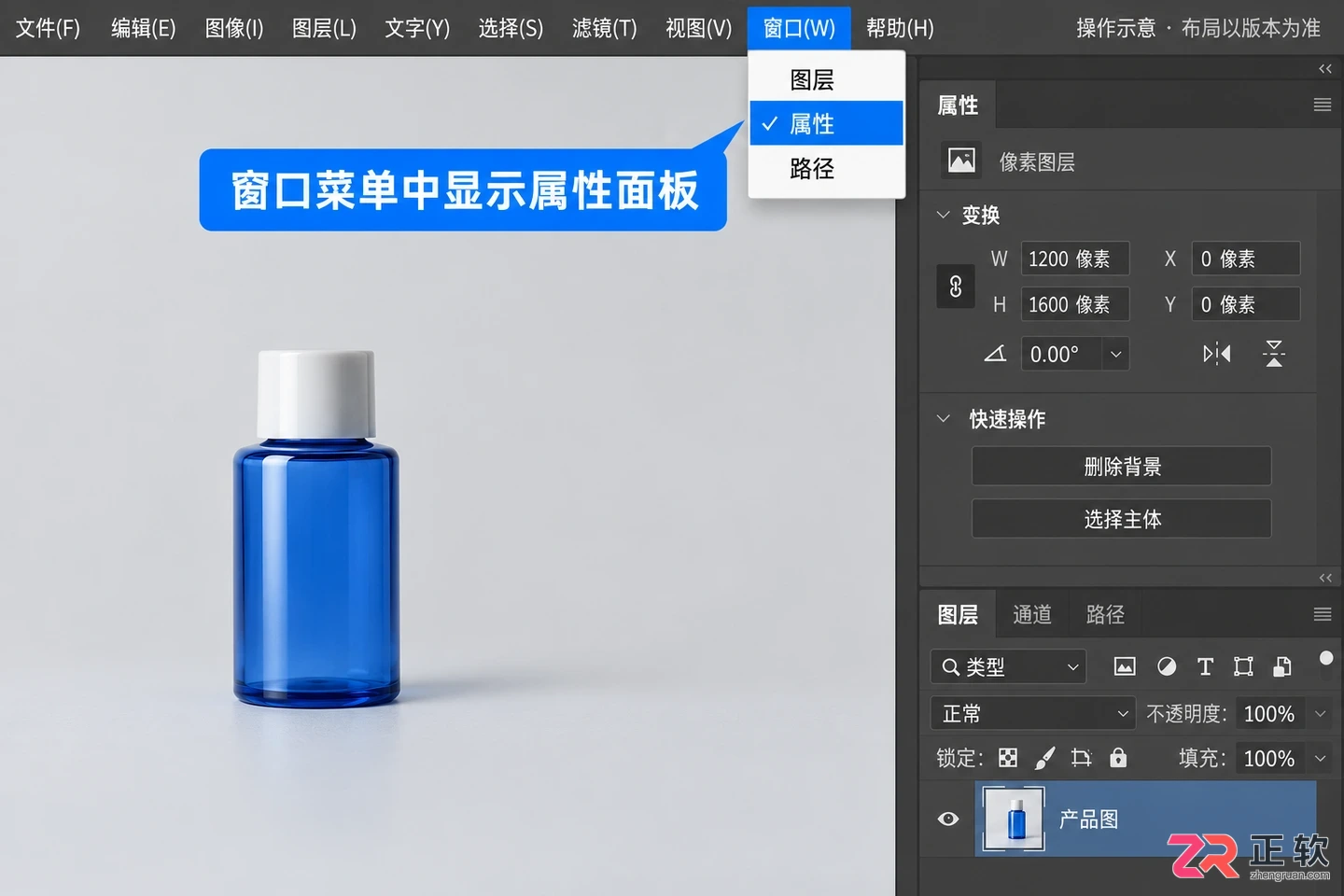This screenshot has width=1344, height=896.
Task: Select the 产品图 layer thumbnail
Action: (1015, 819)
